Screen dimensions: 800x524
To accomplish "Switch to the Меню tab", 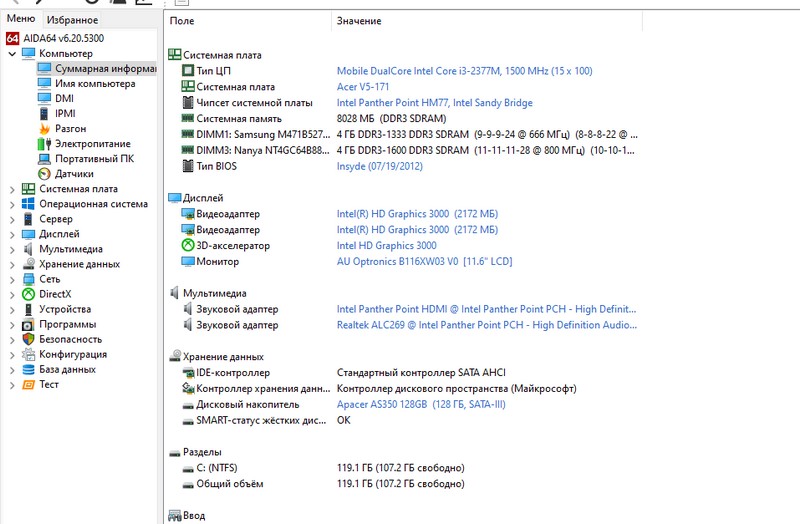I will [x=21, y=19].
